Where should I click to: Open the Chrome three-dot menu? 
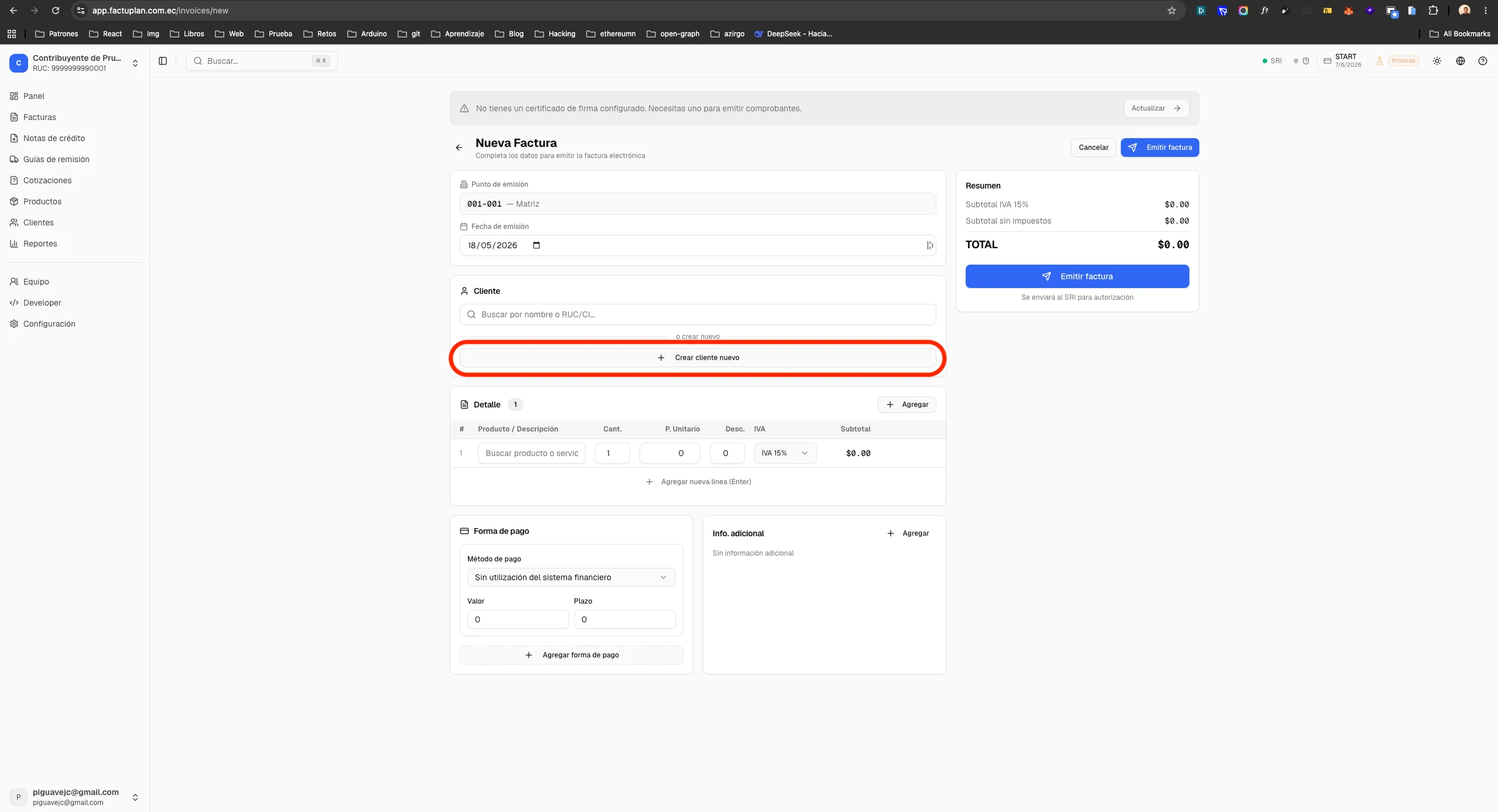tap(1486, 11)
